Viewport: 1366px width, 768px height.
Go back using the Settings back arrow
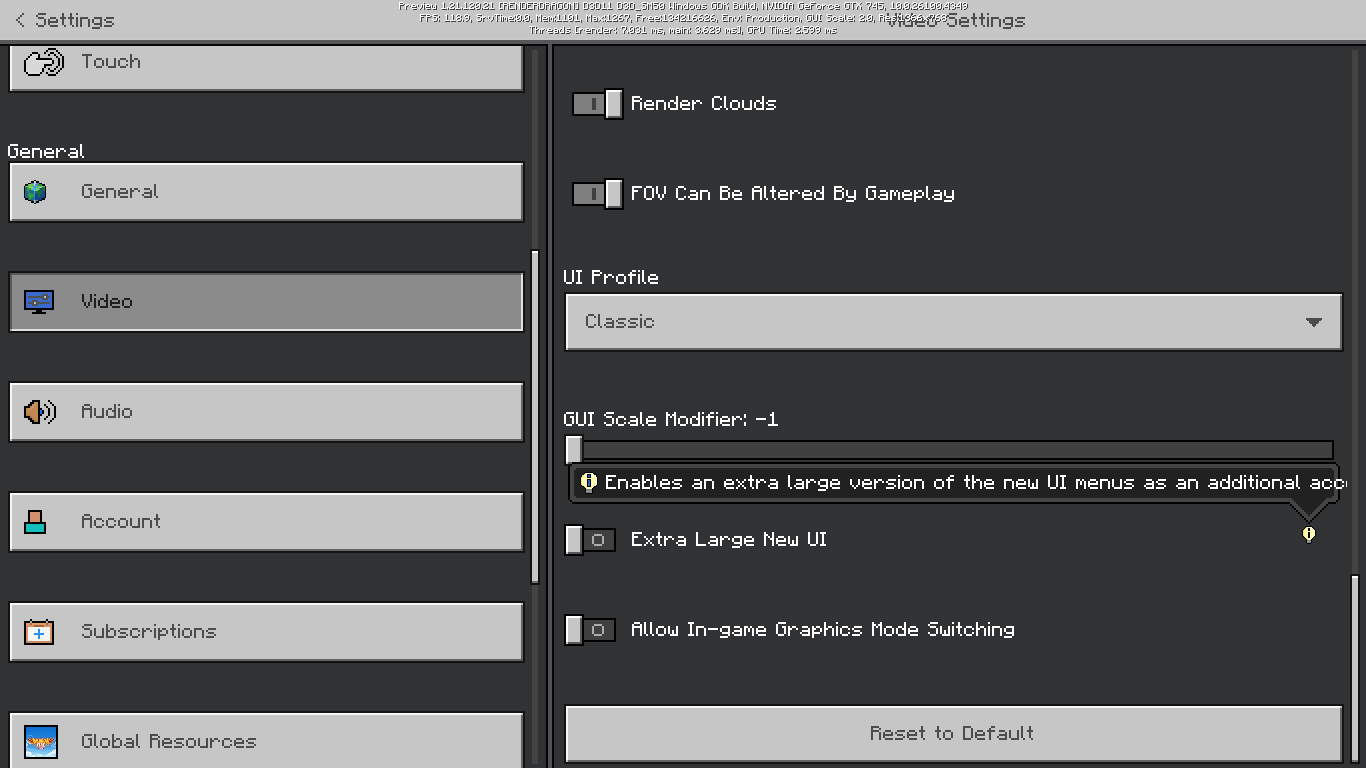20,20
